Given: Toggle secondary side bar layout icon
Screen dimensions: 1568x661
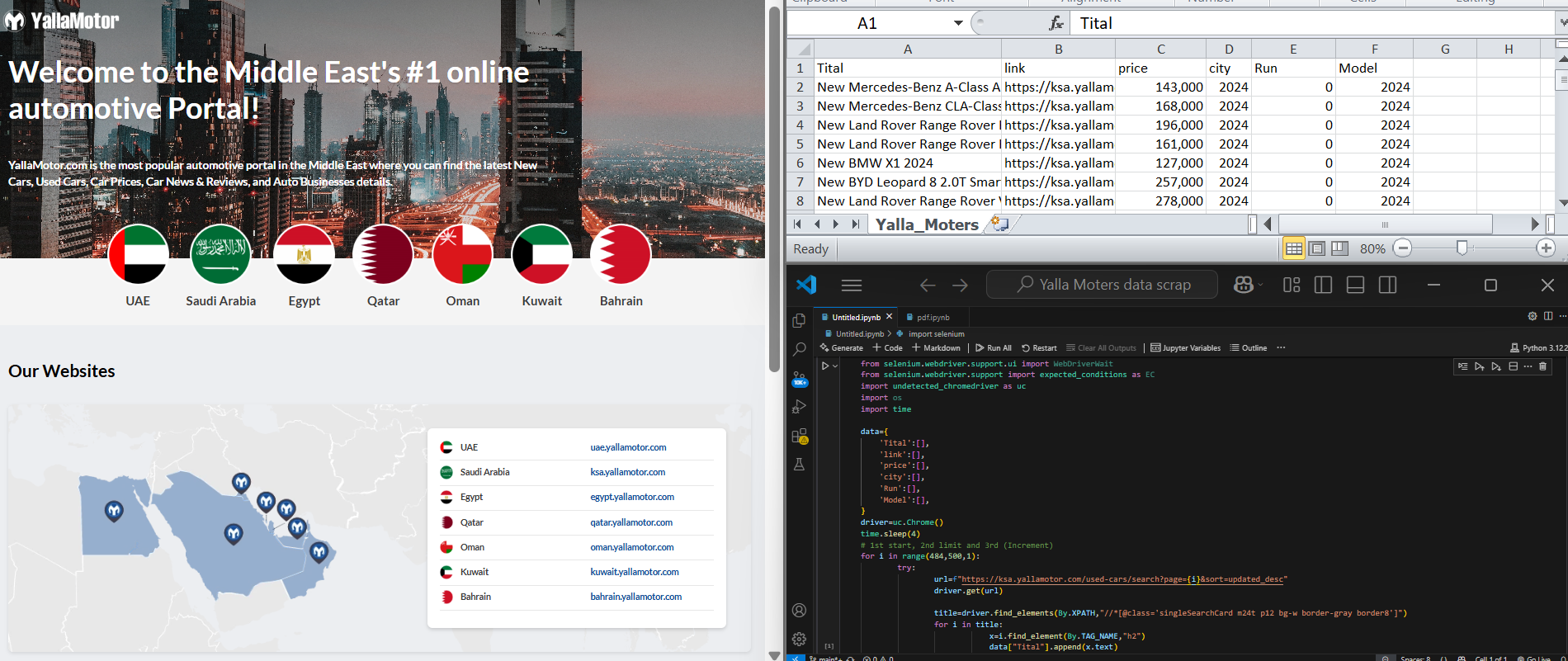Looking at the screenshot, I should pos(1387,285).
